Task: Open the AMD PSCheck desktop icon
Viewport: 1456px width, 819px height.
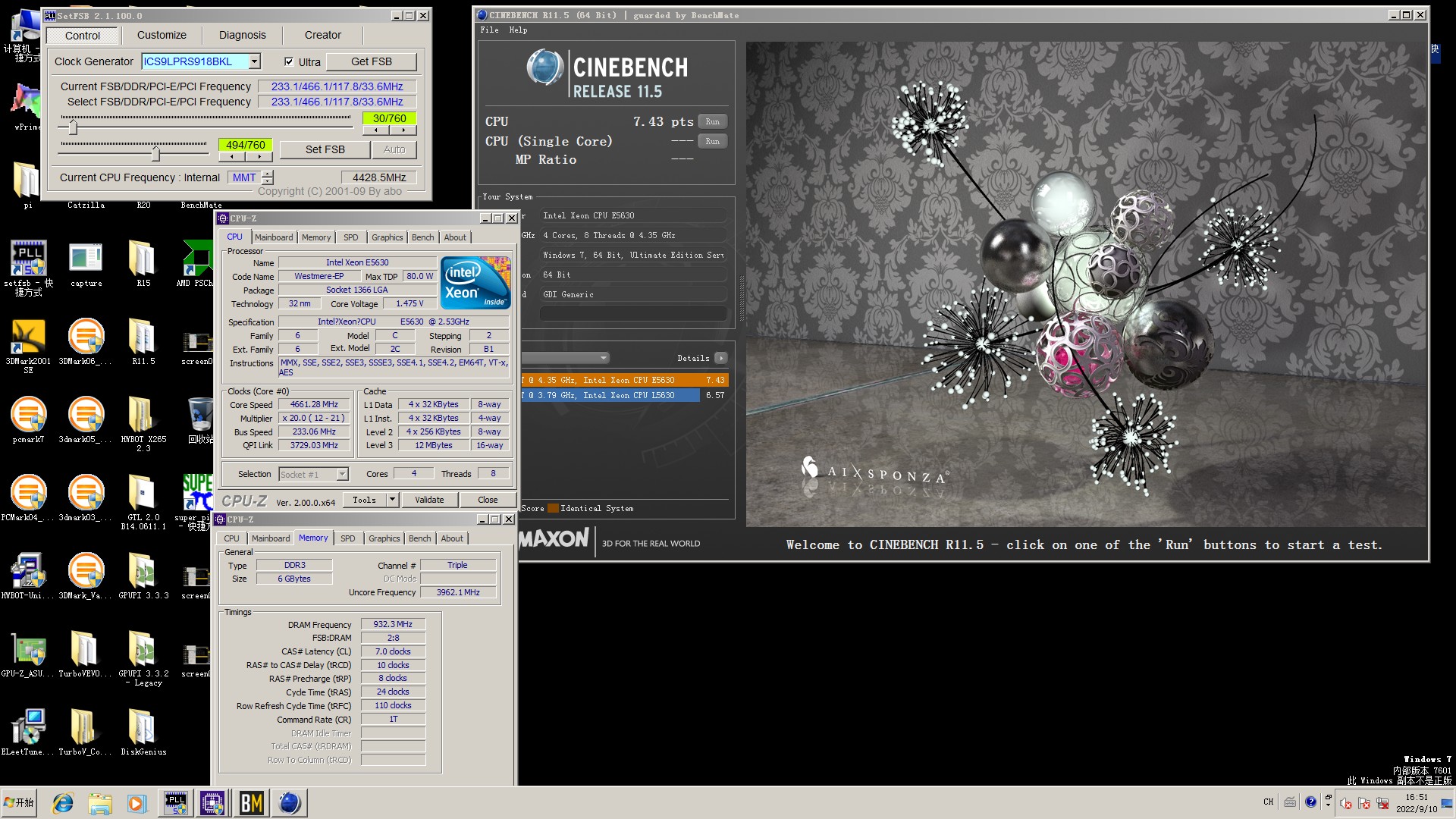Action: click(197, 264)
